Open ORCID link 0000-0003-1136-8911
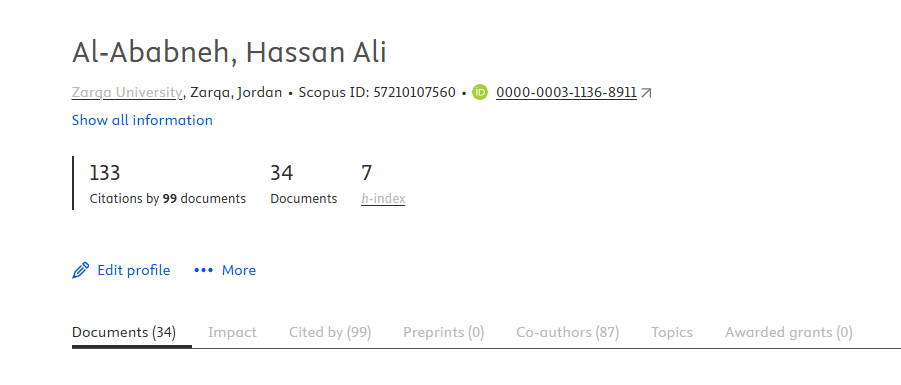Image resolution: width=901 pixels, height=385 pixels. [566, 93]
